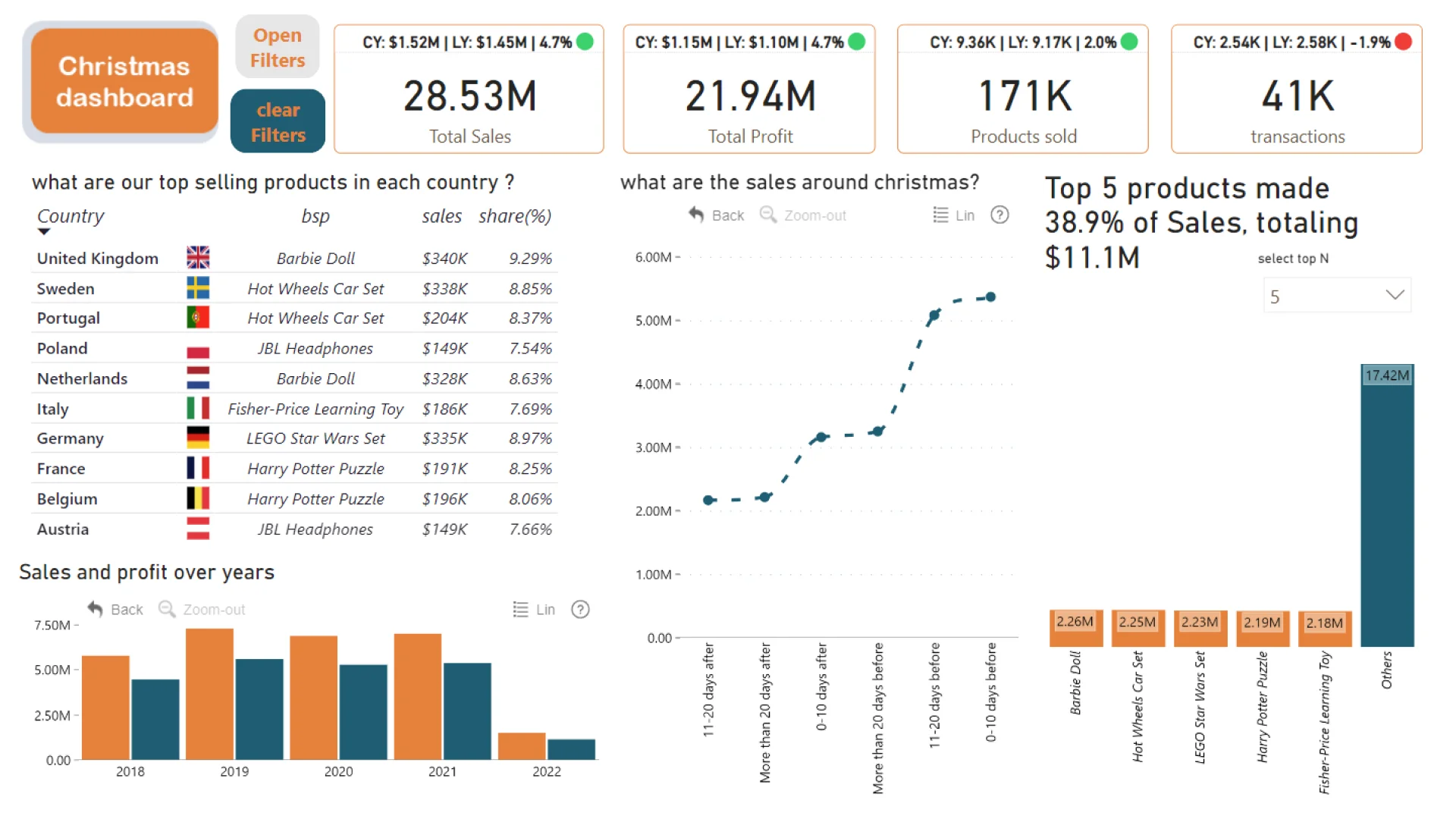This screenshot has height=819, width=1456.
Task: Click Austria flag icon
Action: [198, 528]
